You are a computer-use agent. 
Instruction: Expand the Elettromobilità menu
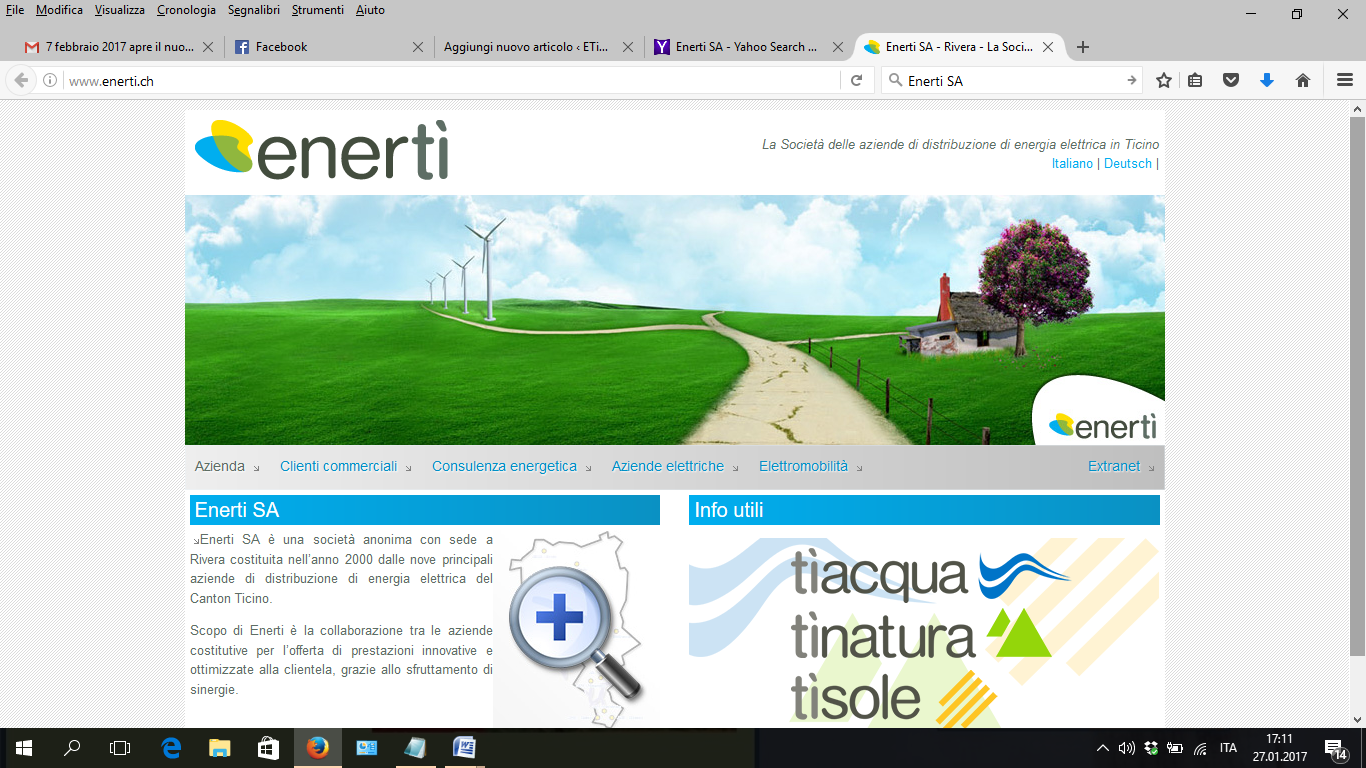(810, 467)
